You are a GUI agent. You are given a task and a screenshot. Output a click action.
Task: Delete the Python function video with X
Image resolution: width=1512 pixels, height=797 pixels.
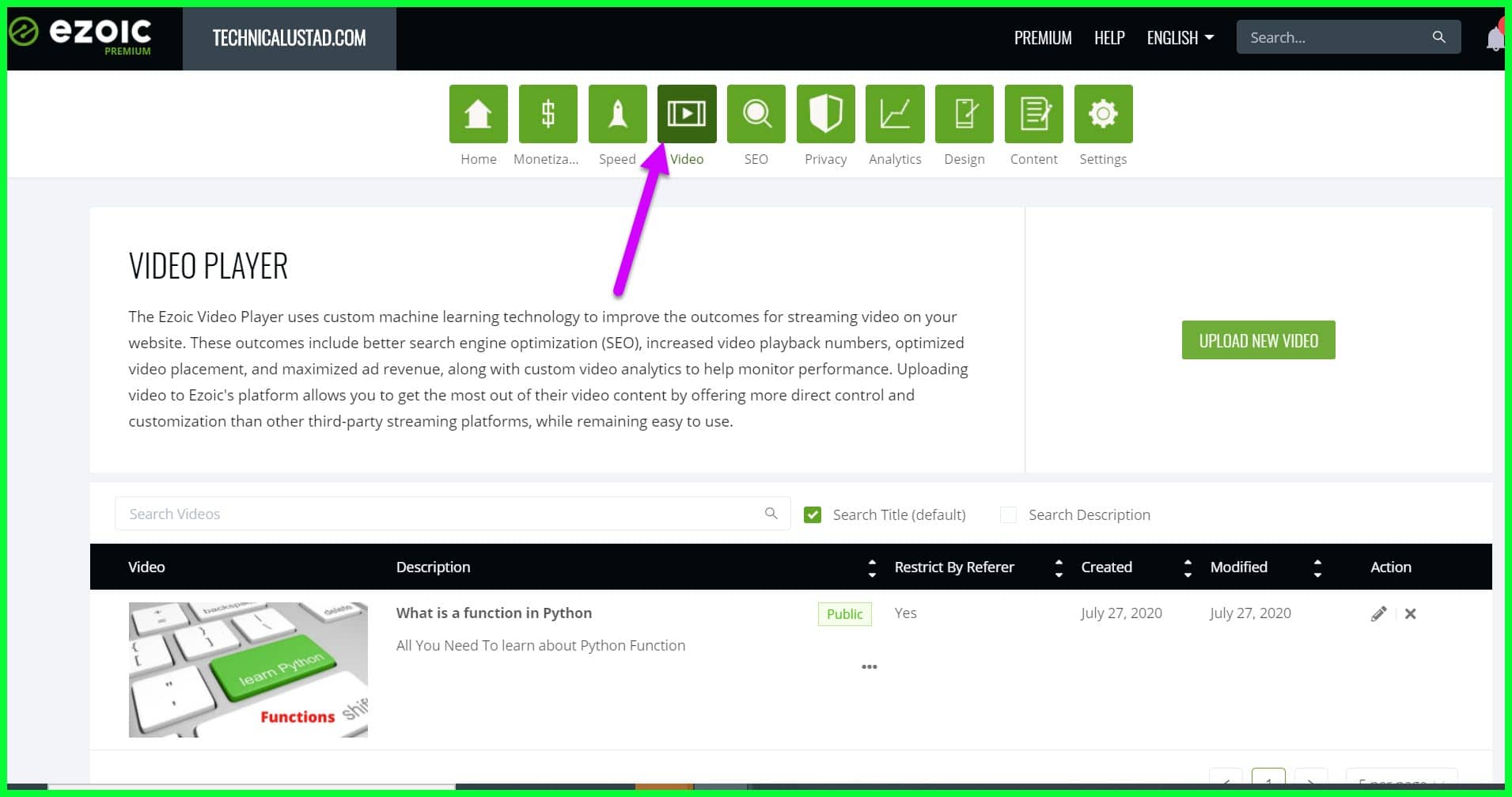pyautogui.click(x=1410, y=613)
